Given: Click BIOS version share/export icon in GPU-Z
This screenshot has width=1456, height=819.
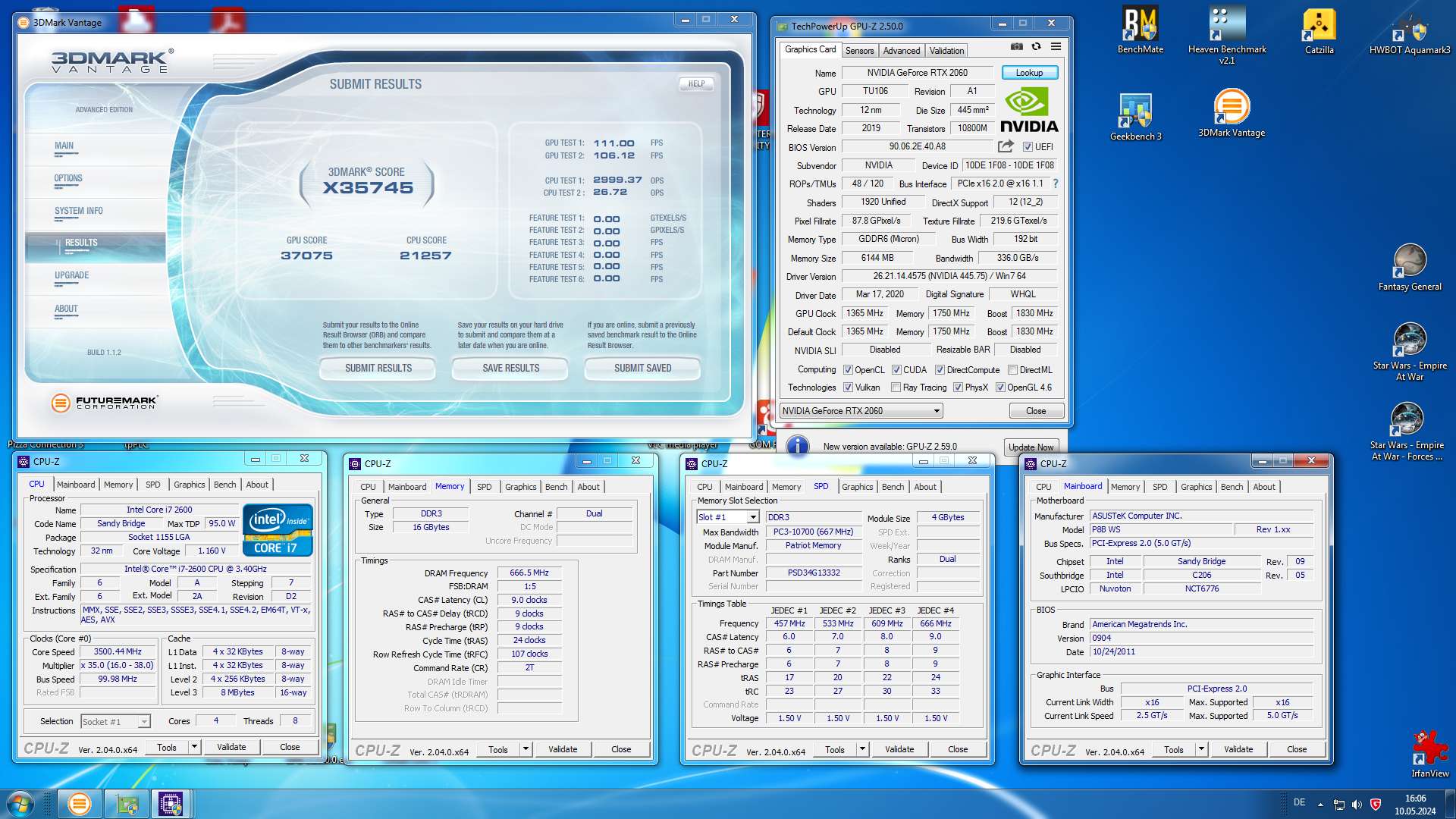Looking at the screenshot, I should coord(1006,146).
